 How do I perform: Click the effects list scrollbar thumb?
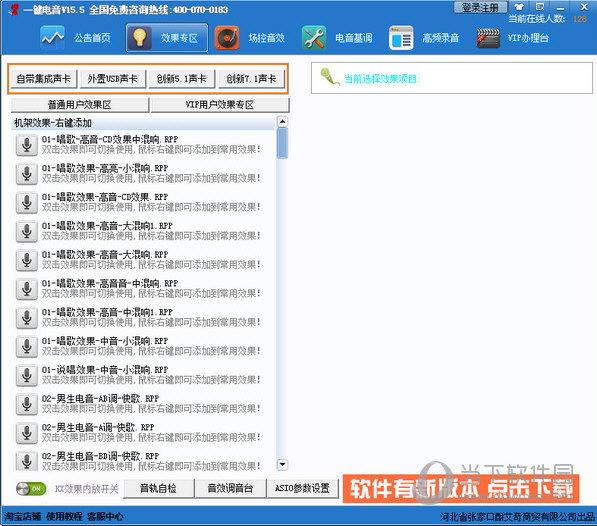pos(282,143)
